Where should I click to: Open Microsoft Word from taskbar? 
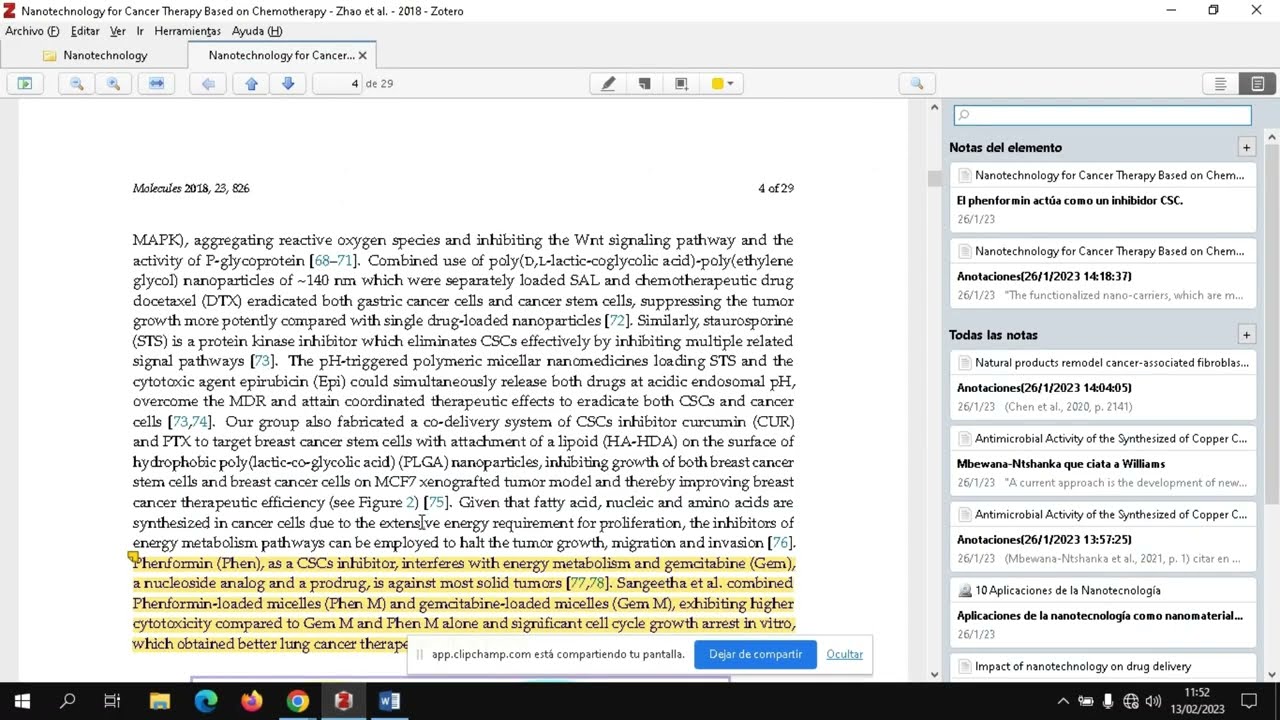[x=390, y=701]
